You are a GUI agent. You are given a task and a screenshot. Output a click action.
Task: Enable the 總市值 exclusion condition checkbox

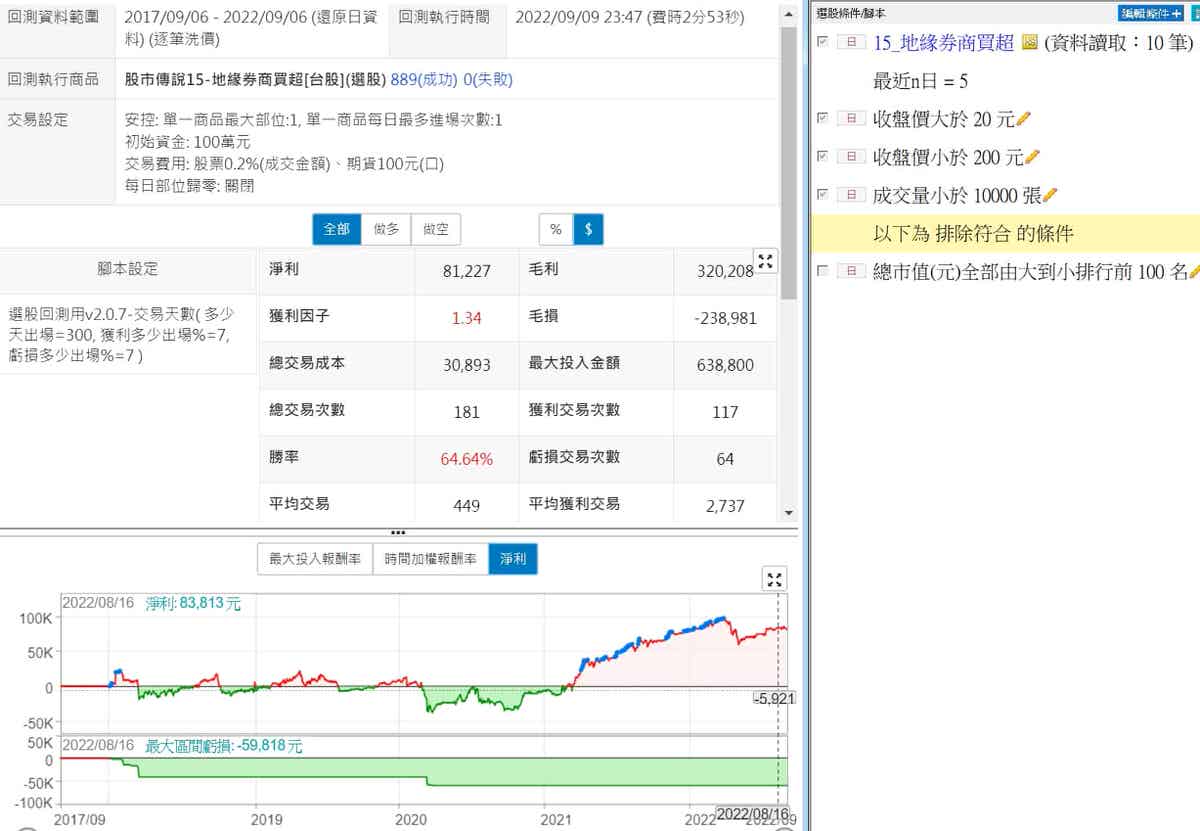(x=823, y=271)
